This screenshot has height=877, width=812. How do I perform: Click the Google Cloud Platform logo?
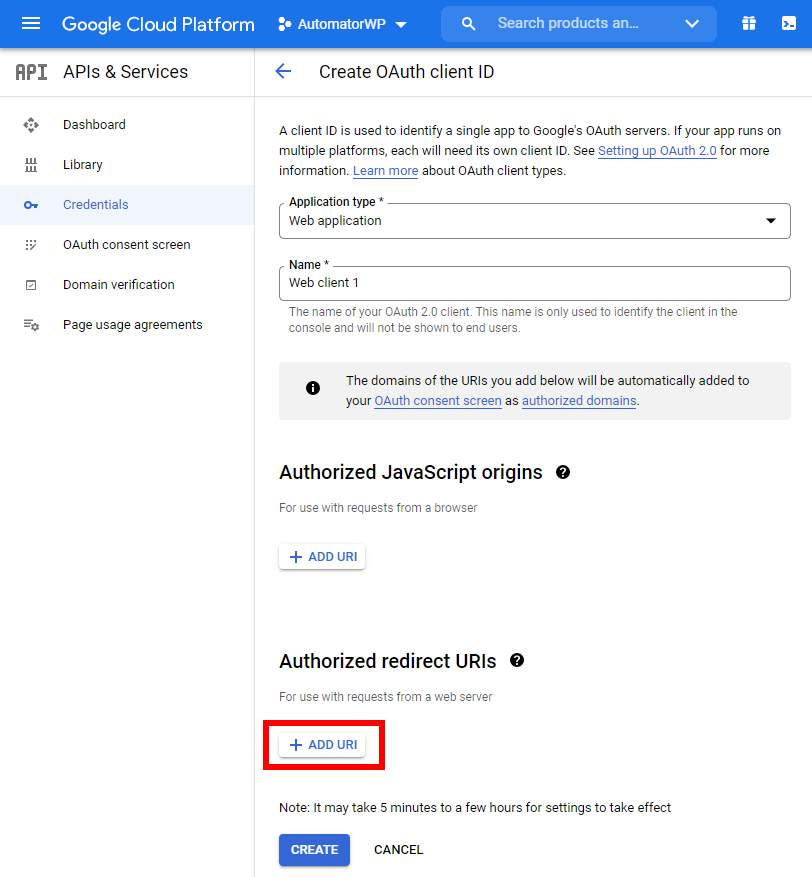[x=158, y=24]
